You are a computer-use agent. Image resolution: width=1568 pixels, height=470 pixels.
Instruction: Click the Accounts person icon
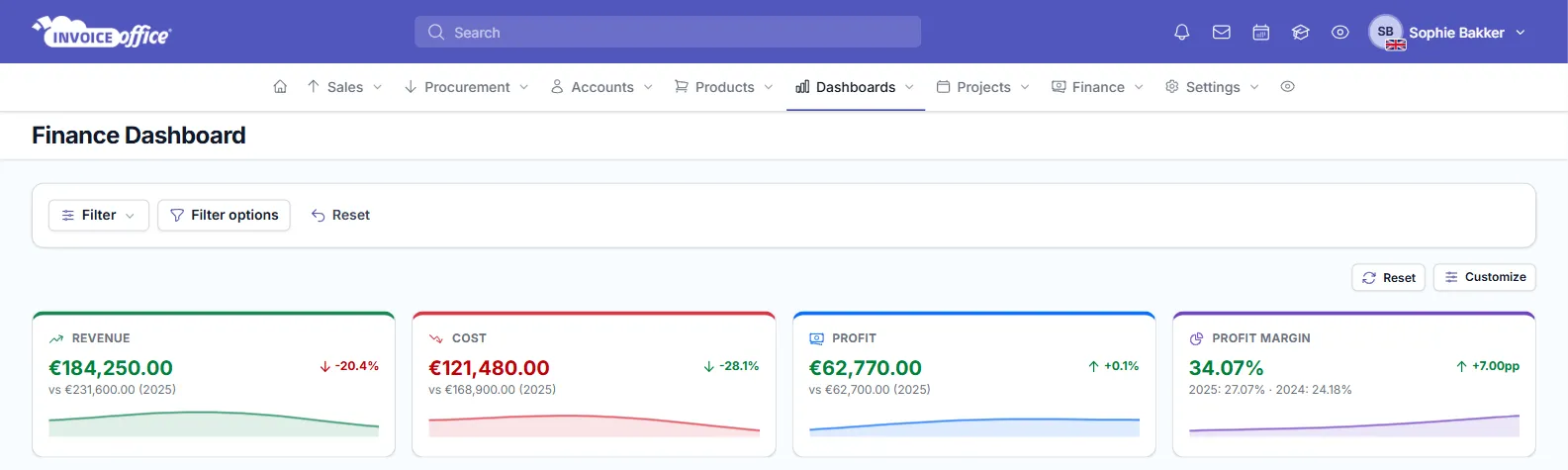(x=557, y=87)
